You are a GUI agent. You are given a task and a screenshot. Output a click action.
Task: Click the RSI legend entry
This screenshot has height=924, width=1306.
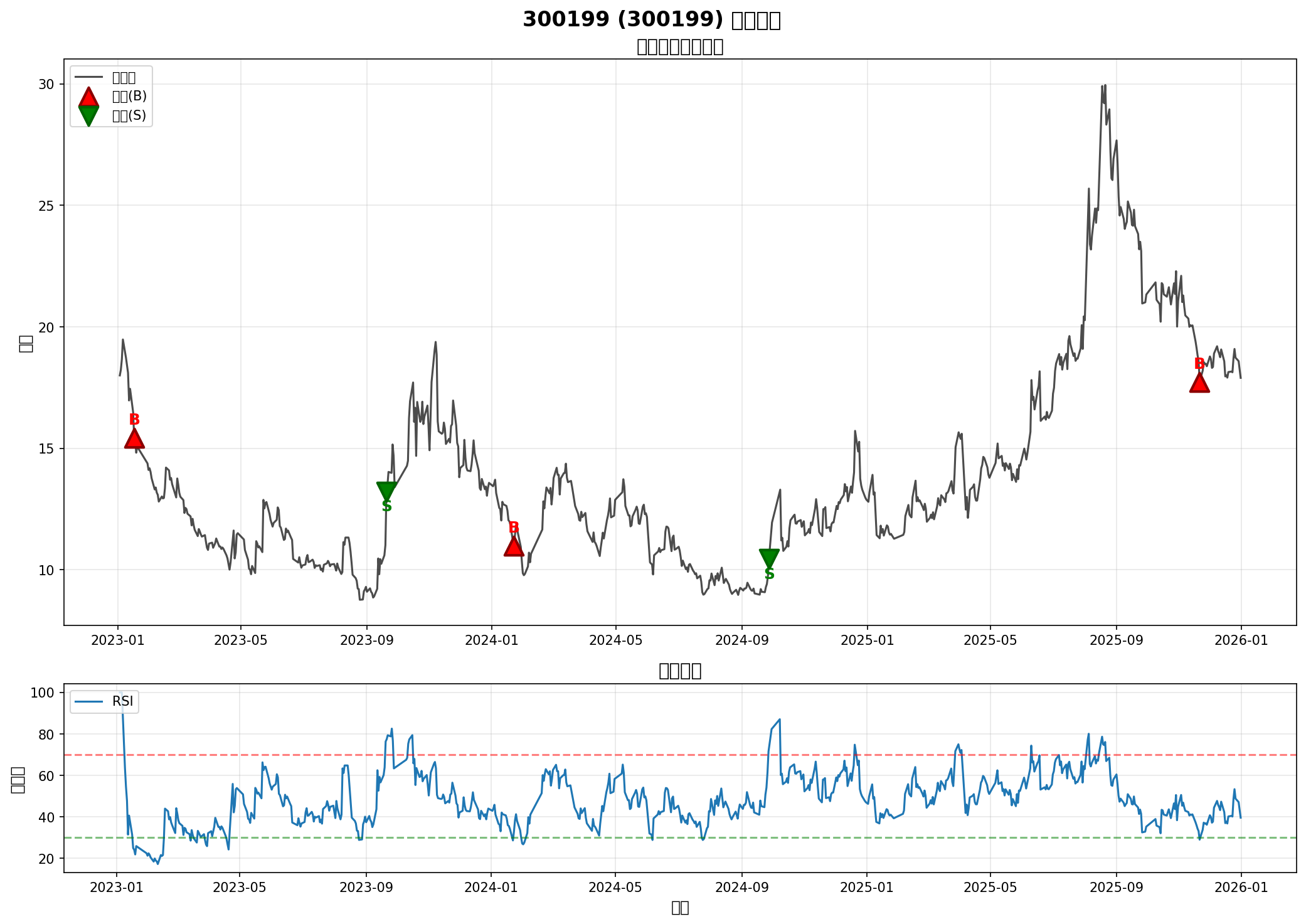123,701
